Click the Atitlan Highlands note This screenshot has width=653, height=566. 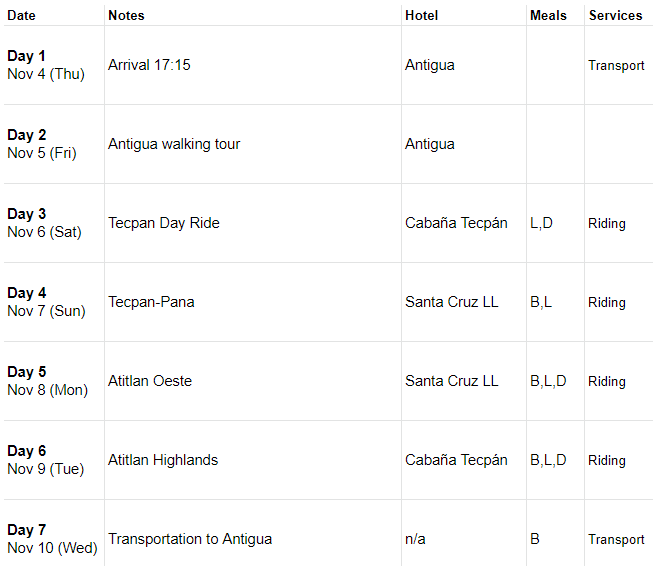pyautogui.click(x=163, y=460)
